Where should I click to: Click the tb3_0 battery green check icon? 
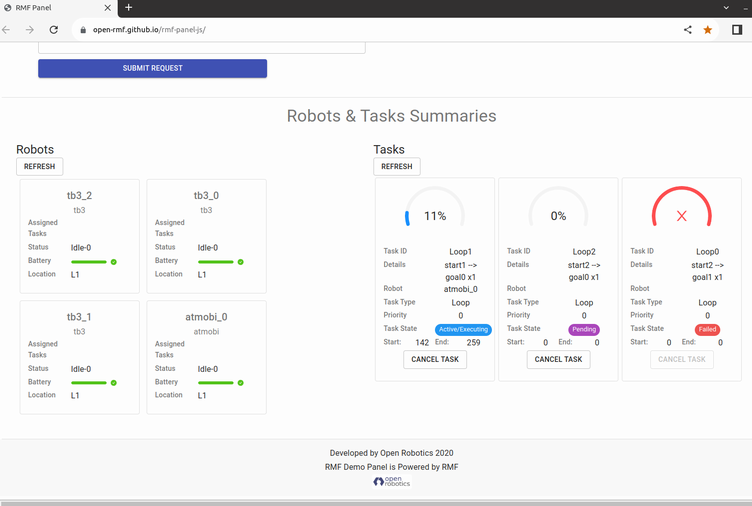pyautogui.click(x=241, y=262)
